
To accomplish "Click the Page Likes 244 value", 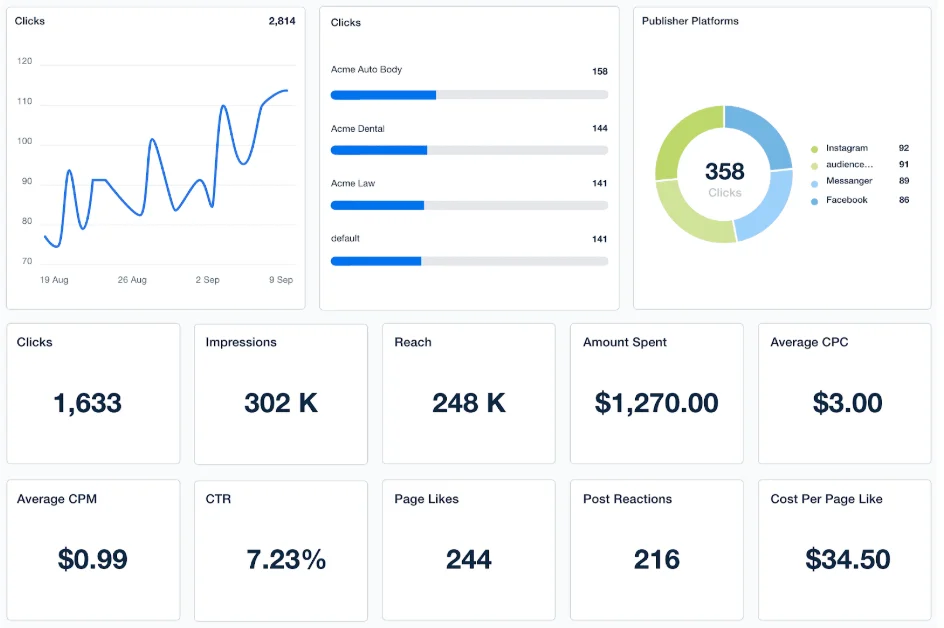I will click(x=469, y=559).
